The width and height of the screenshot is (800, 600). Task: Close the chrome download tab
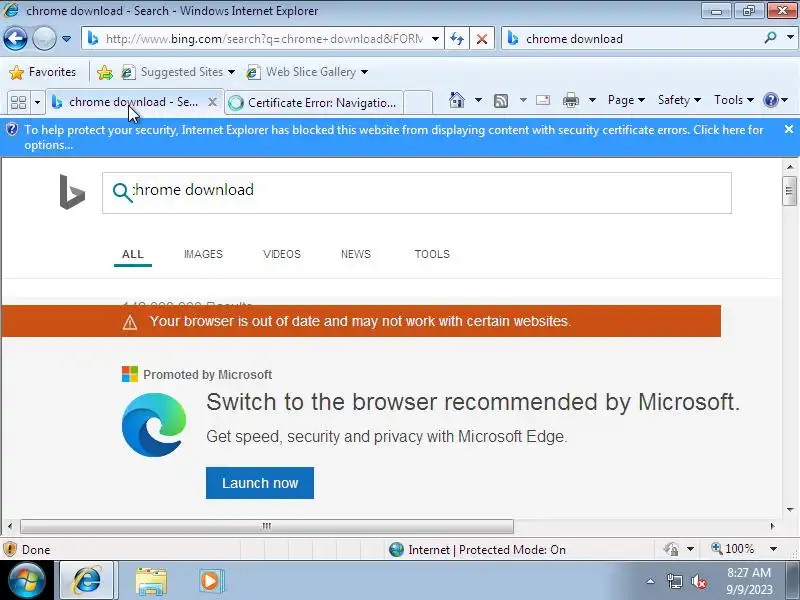[x=212, y=102]
